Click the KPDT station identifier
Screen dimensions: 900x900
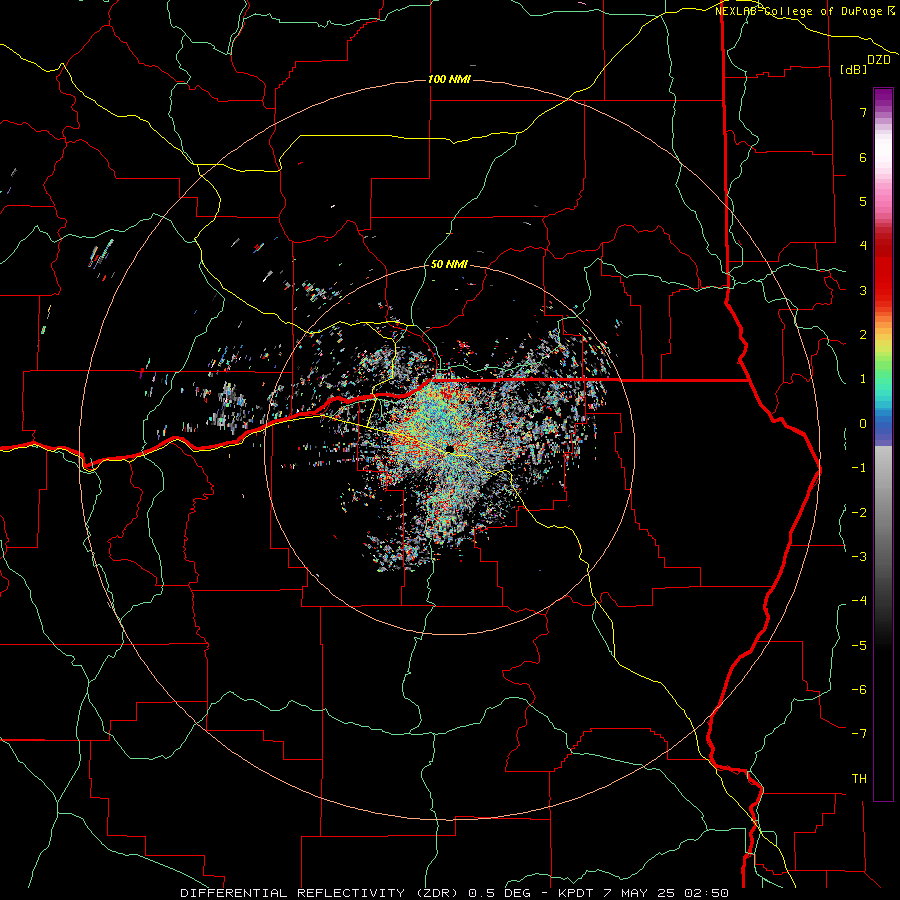click(x=577, y=893)
